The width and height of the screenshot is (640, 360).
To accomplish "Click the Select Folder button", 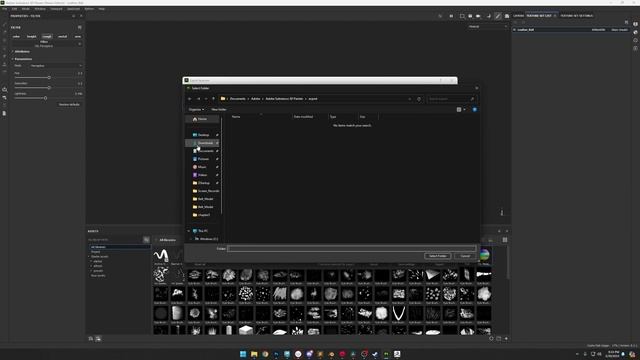I will pos(438,256).
